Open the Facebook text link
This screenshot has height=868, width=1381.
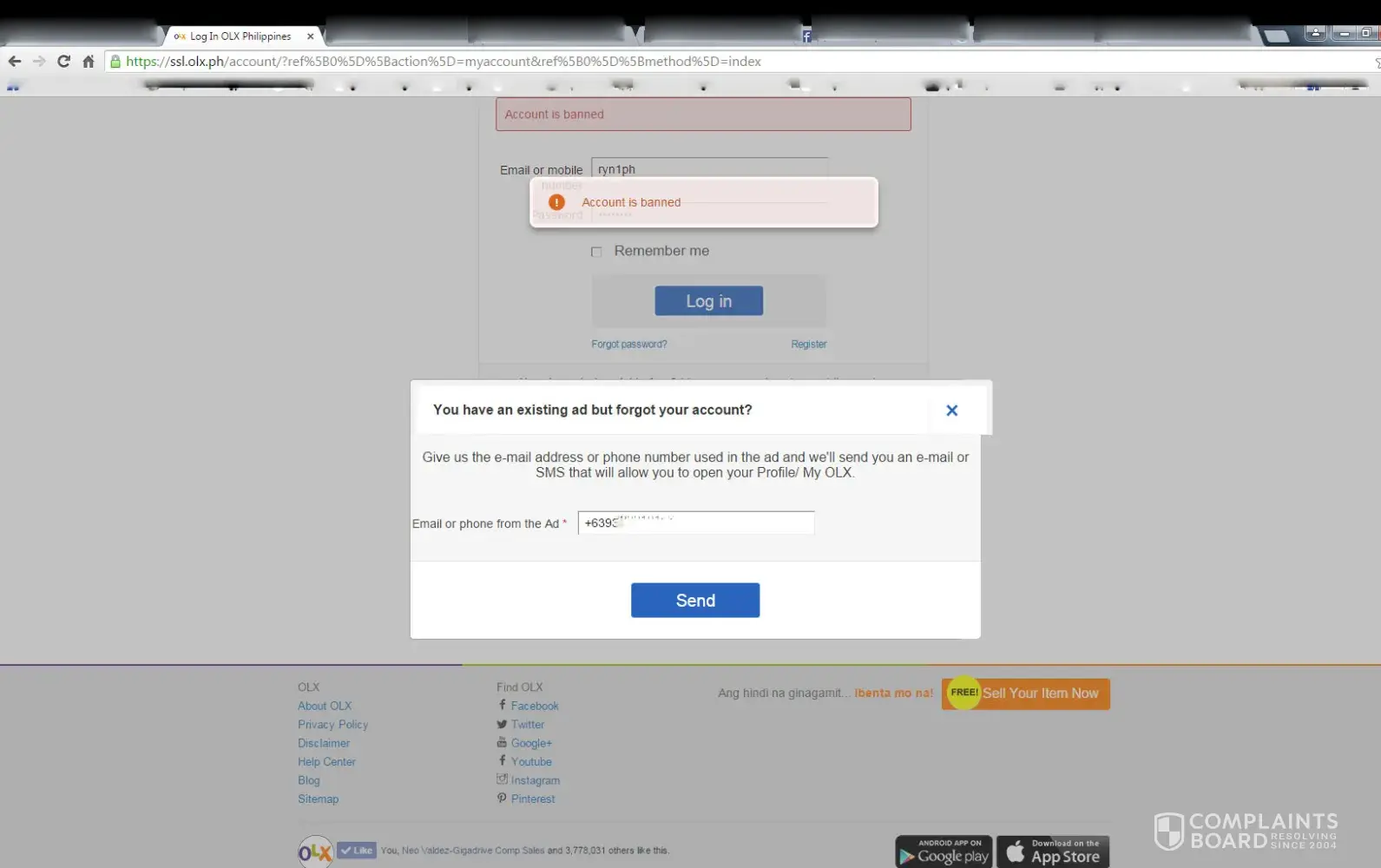pyautogui.click(x=535, y=706)
